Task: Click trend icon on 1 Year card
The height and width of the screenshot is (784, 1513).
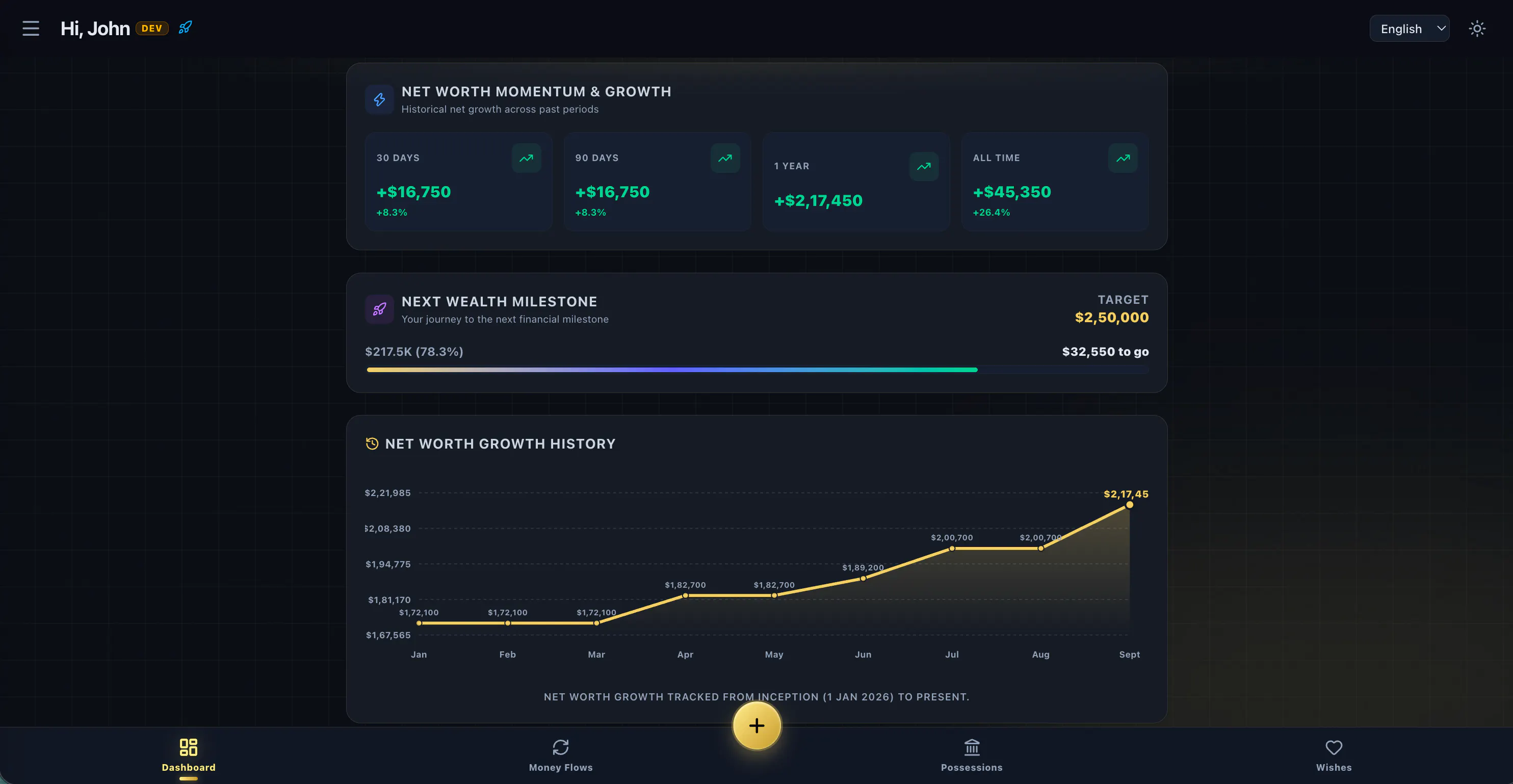Action: (x=924, y=166)
